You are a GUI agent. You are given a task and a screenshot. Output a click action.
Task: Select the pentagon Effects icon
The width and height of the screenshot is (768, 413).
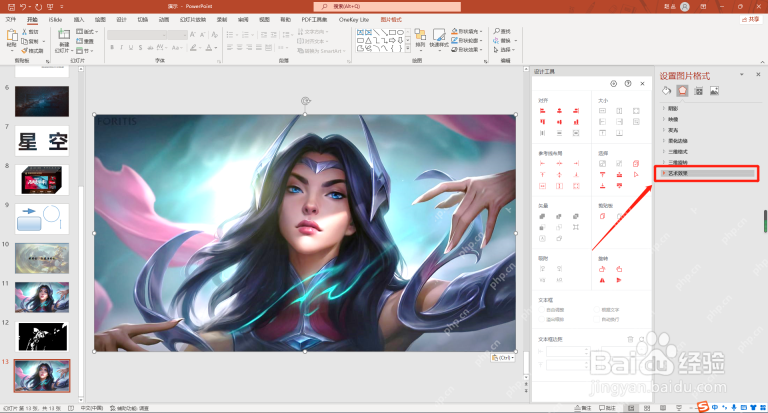tap(682, 91)
